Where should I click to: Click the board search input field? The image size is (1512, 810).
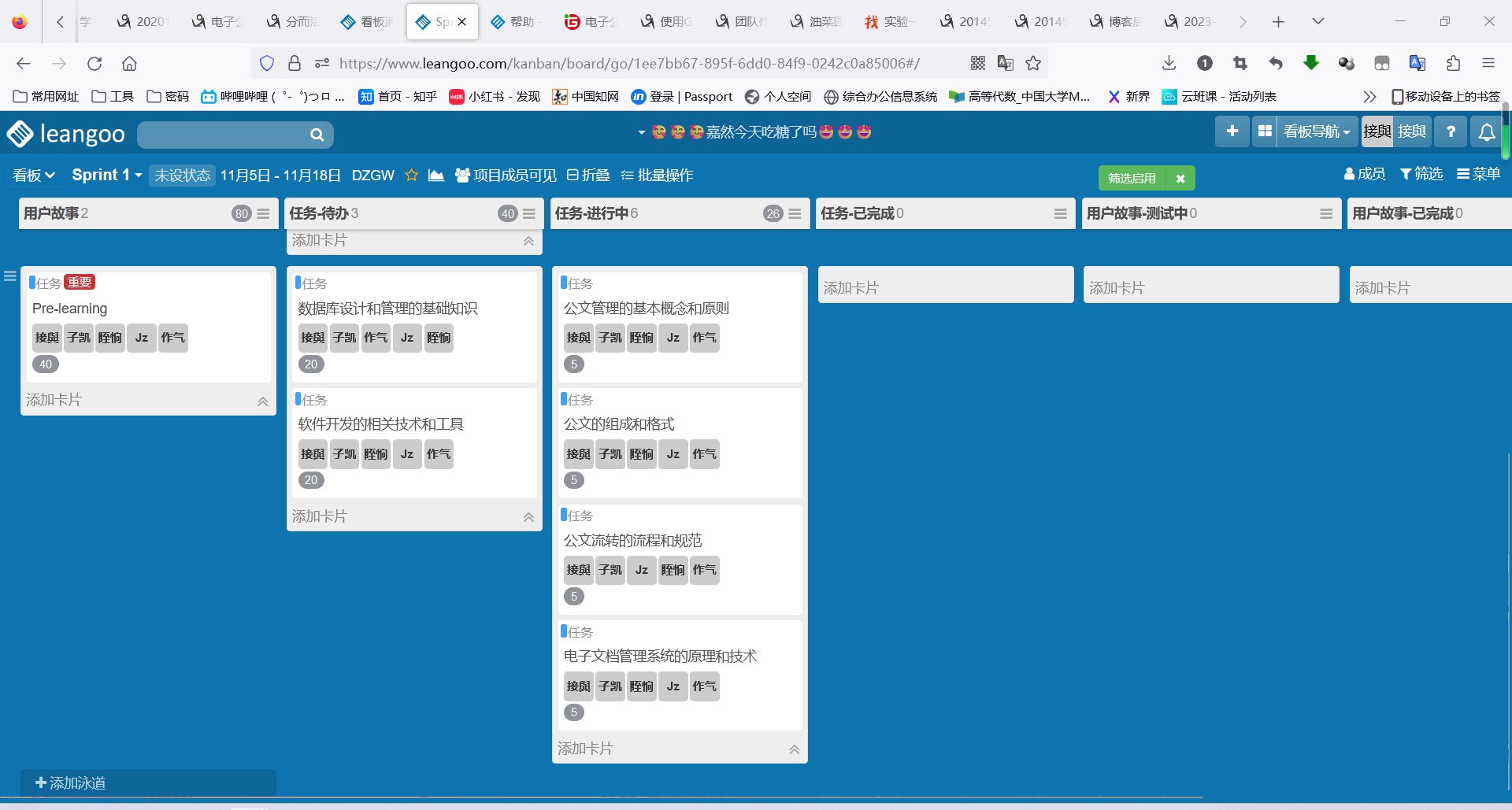click(x=224, y=135)
